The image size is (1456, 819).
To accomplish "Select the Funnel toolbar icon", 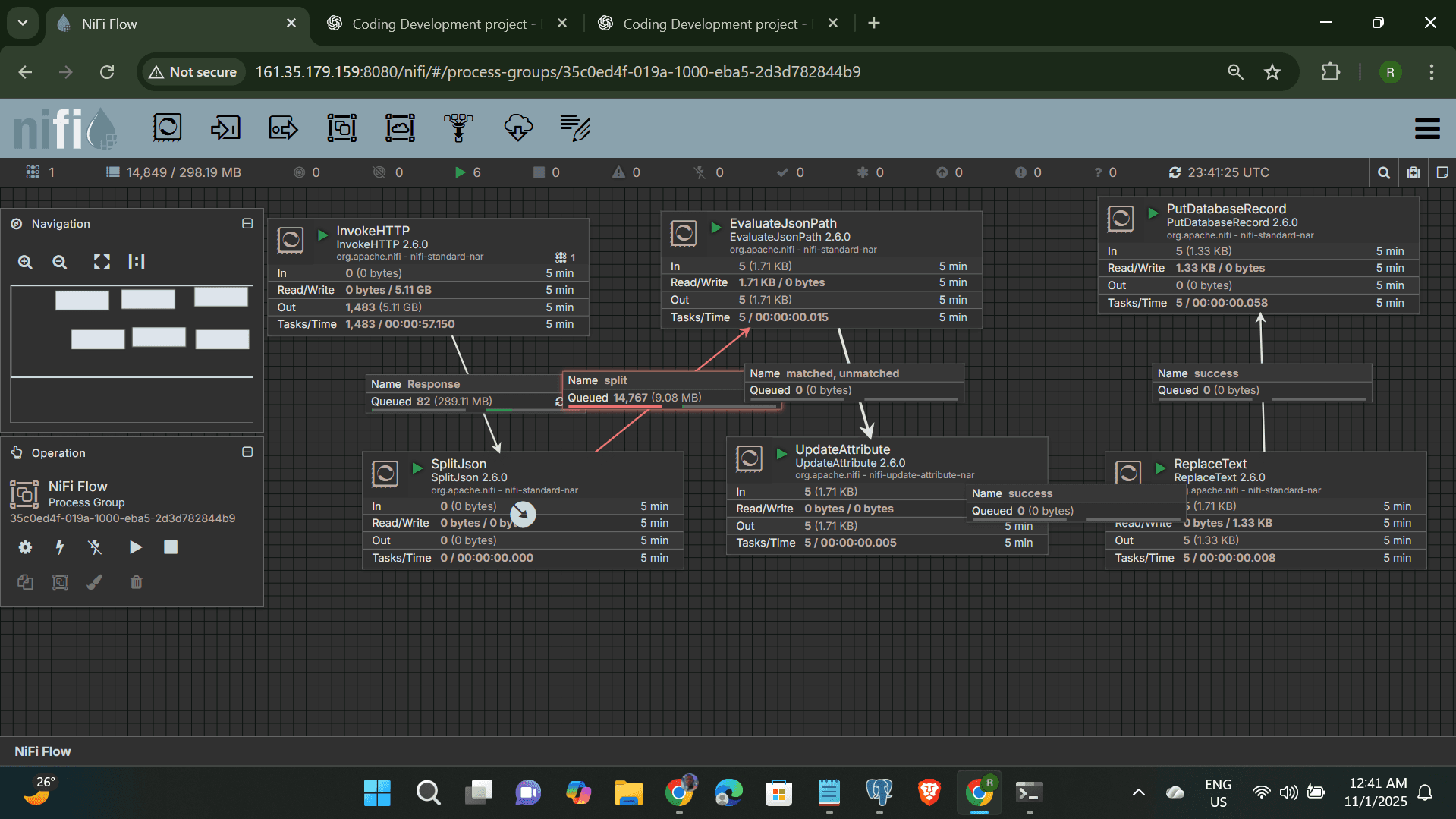I will click(458, 128).
